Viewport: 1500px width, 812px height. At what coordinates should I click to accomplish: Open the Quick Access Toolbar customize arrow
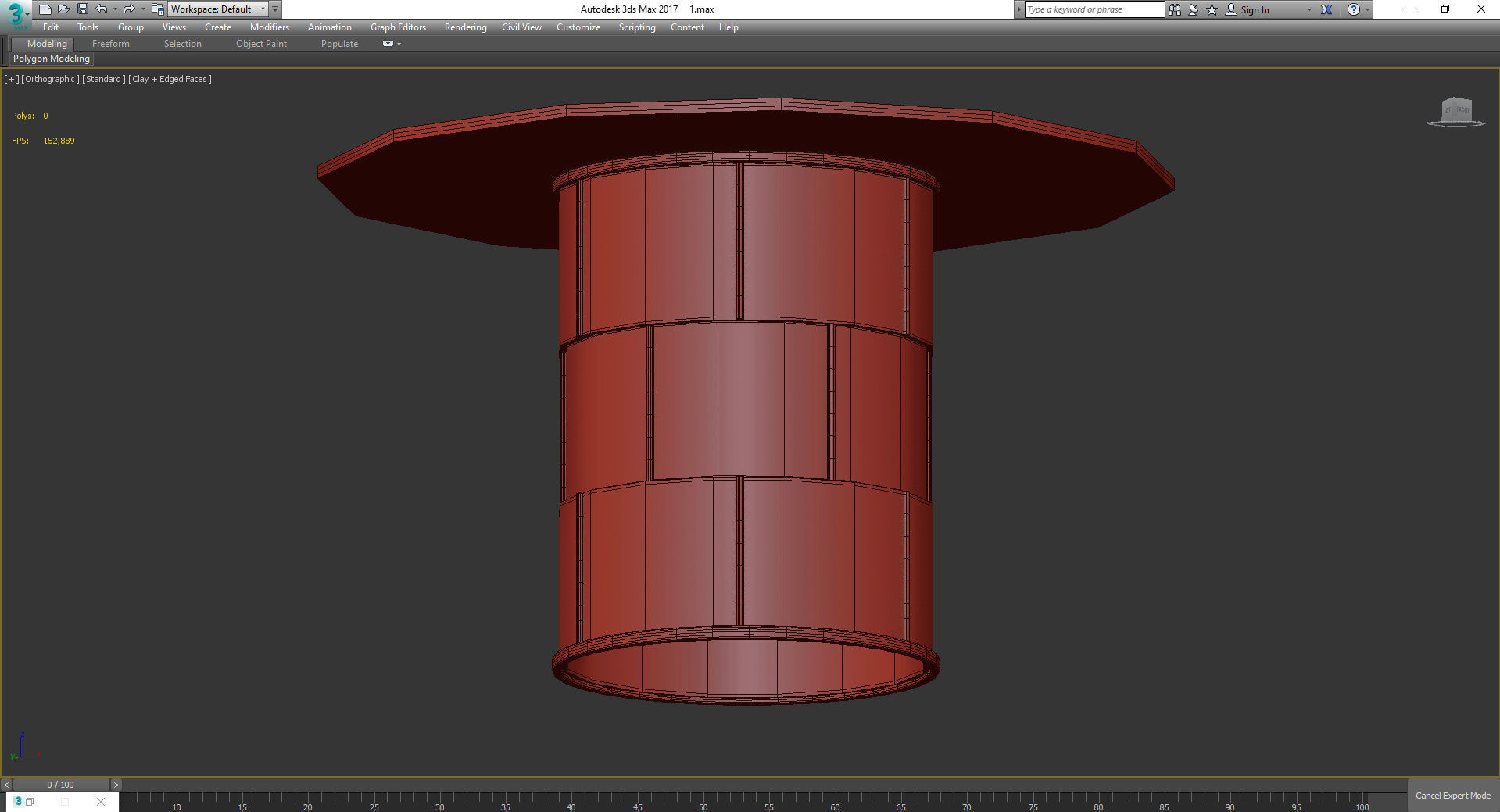275,9
